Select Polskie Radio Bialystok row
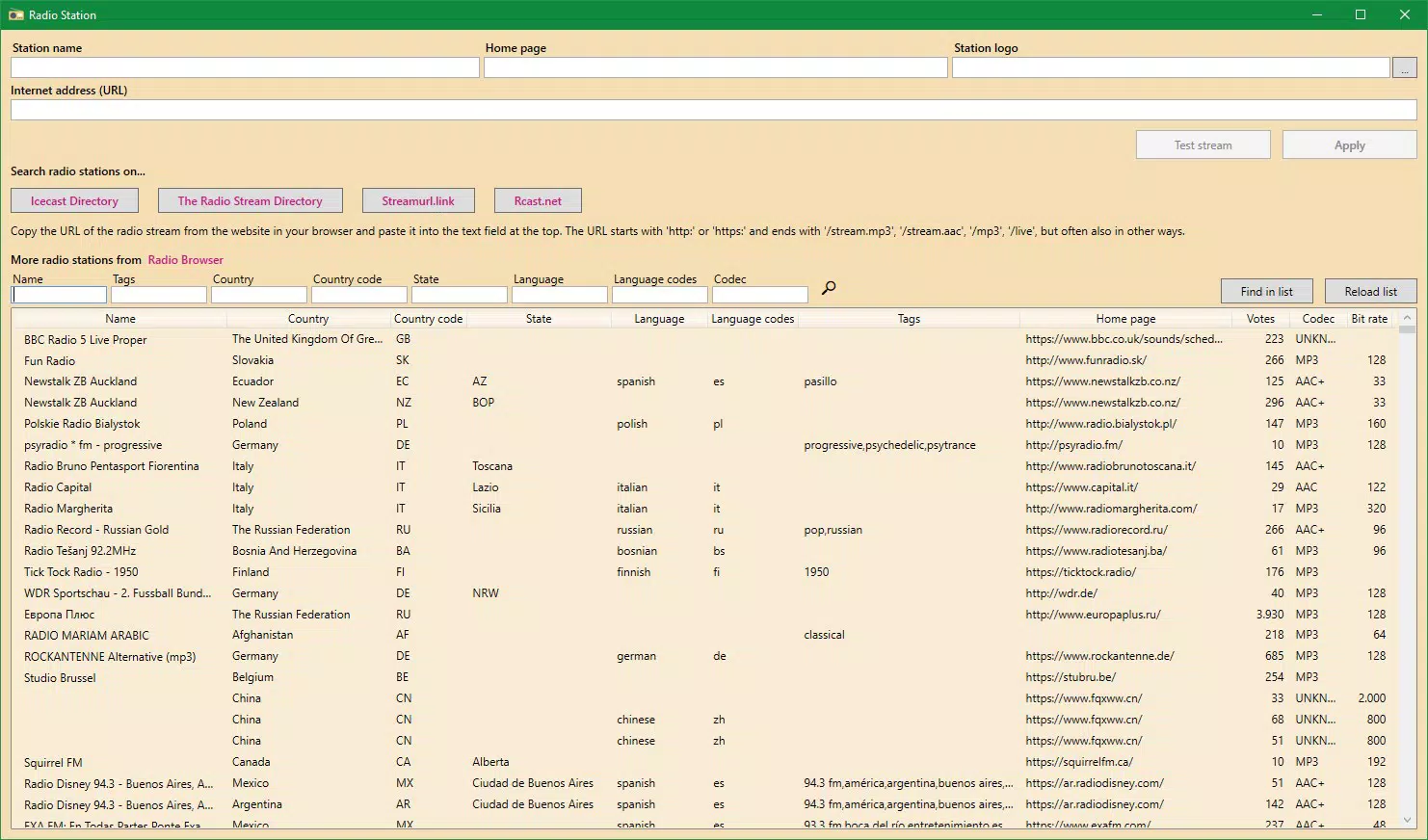 tap(704, 424)
